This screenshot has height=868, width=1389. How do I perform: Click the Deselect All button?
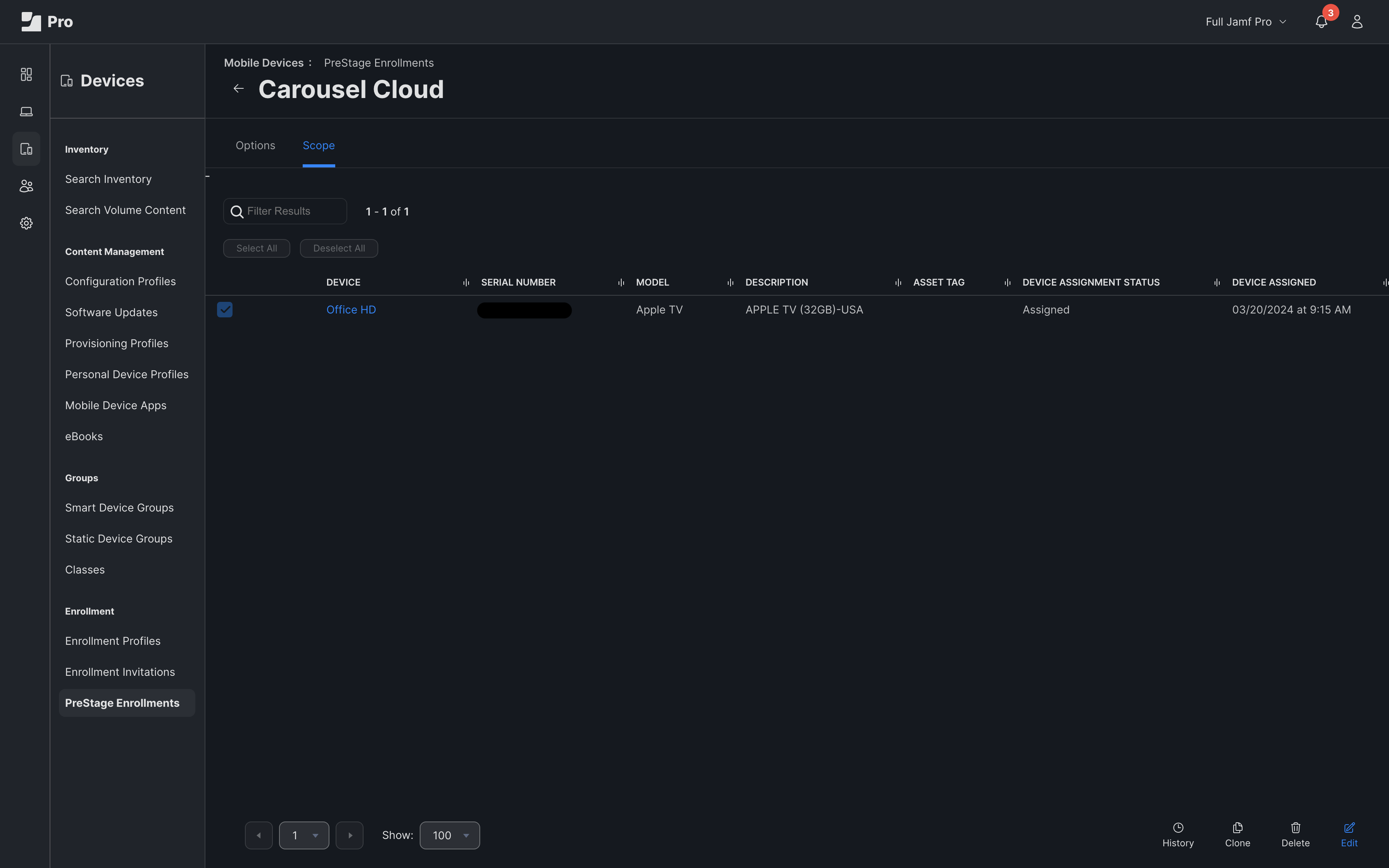(x=339, y=248)
